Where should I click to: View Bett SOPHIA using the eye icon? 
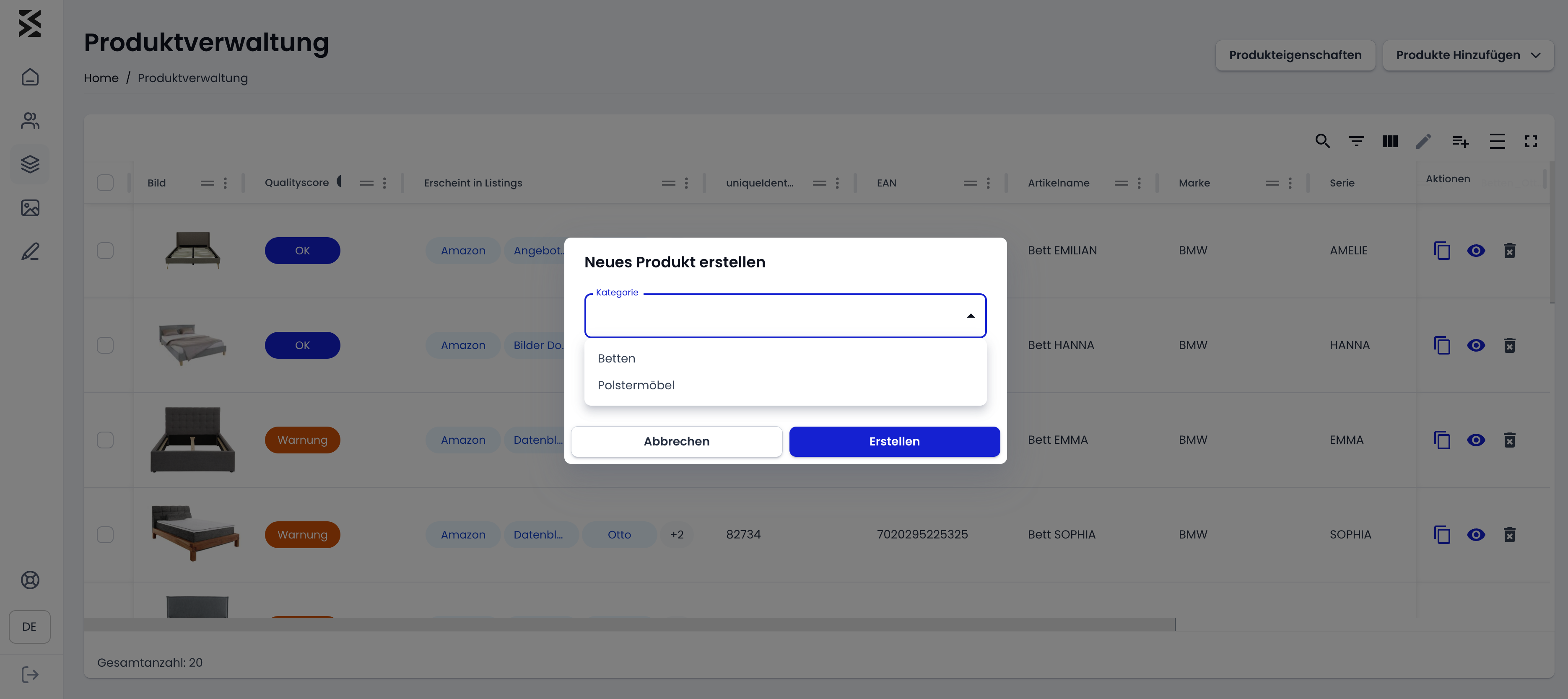pos(1475,535)
